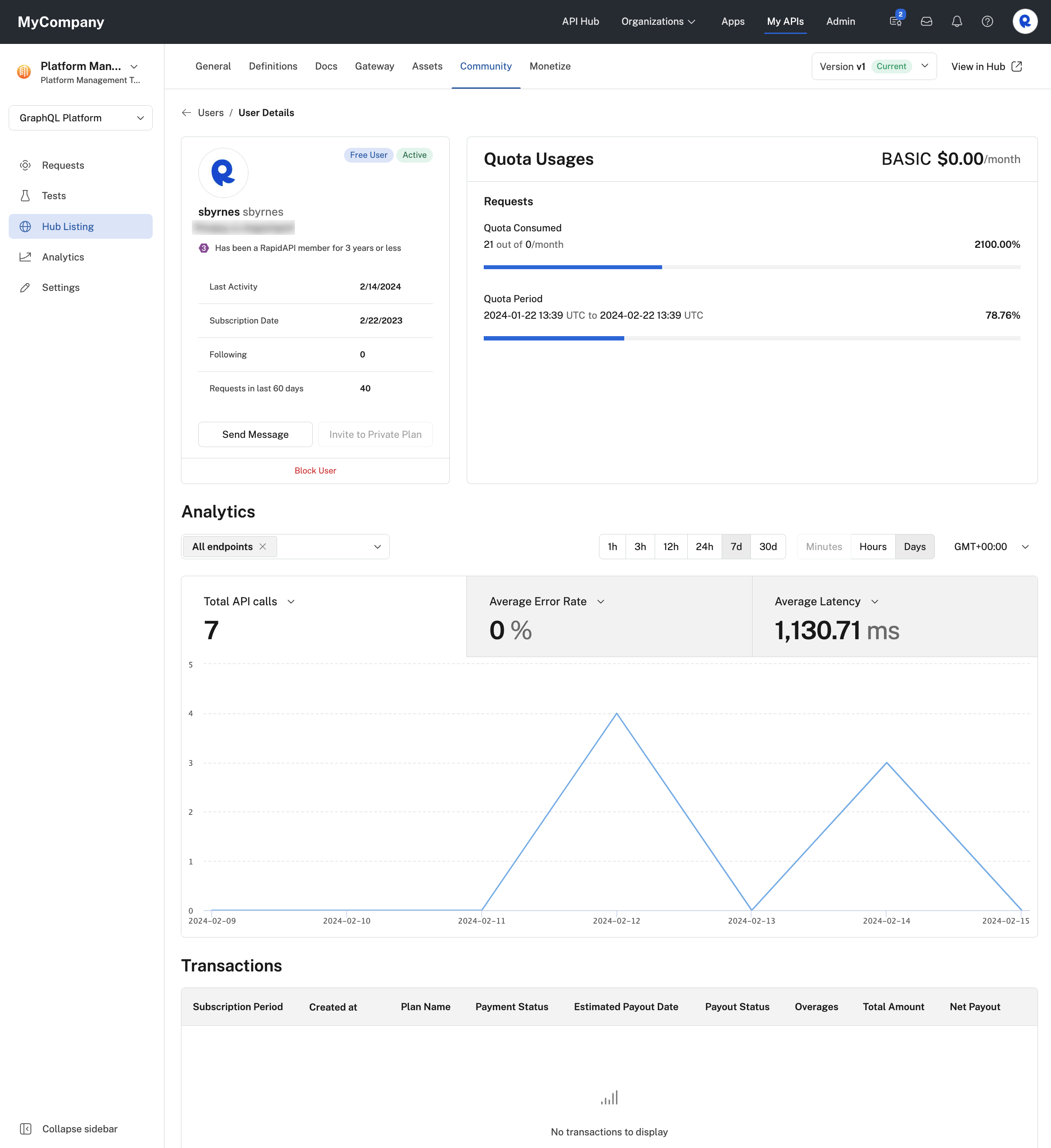
Task: Click the Block User link
Action: (x=315, y=469)
